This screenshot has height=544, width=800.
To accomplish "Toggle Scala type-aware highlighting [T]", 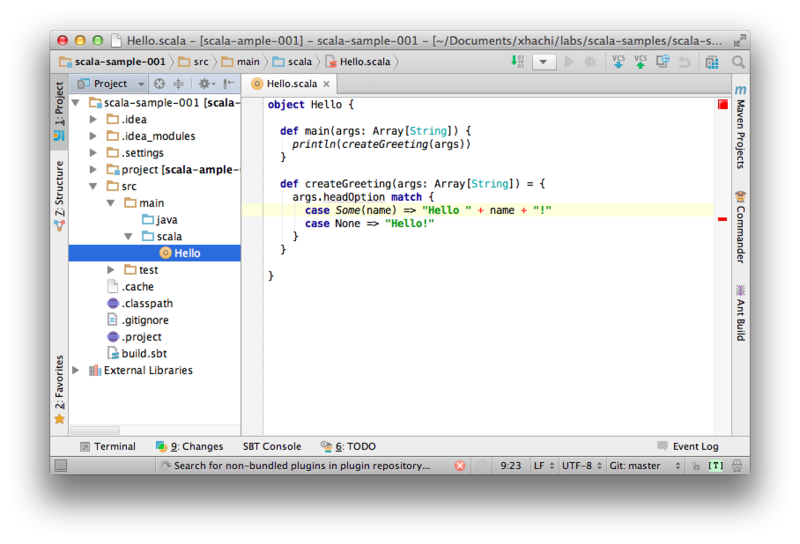I will [x=716, y=466].
